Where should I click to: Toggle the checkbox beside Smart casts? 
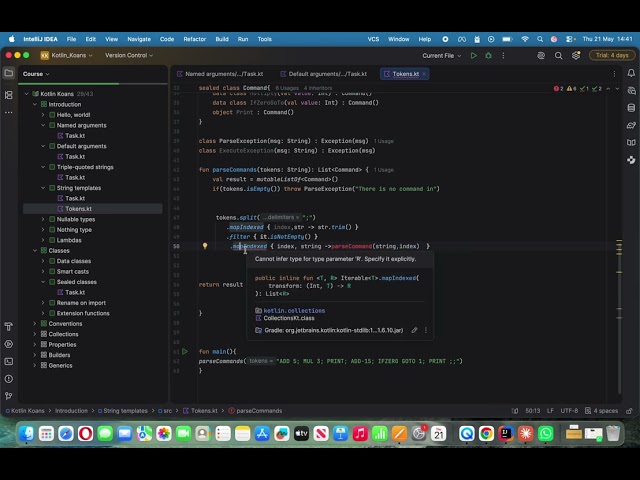coord(52,271)
